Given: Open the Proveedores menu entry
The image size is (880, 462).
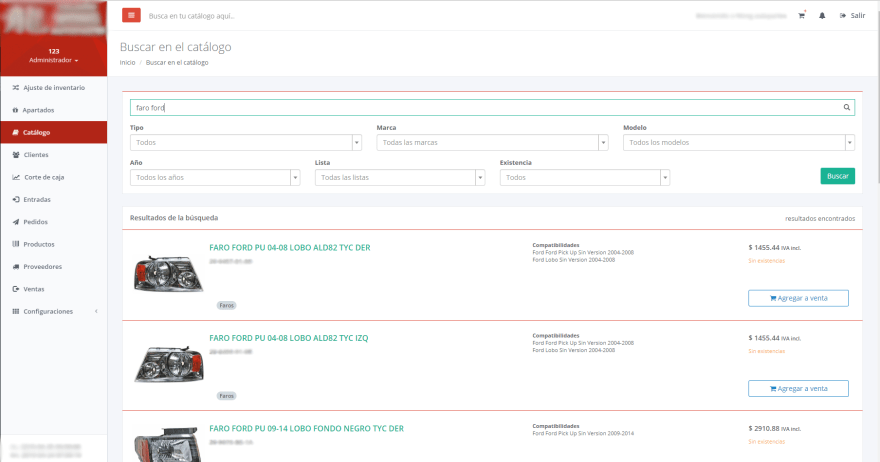Looking at the screenshot, I should [54, 267].
